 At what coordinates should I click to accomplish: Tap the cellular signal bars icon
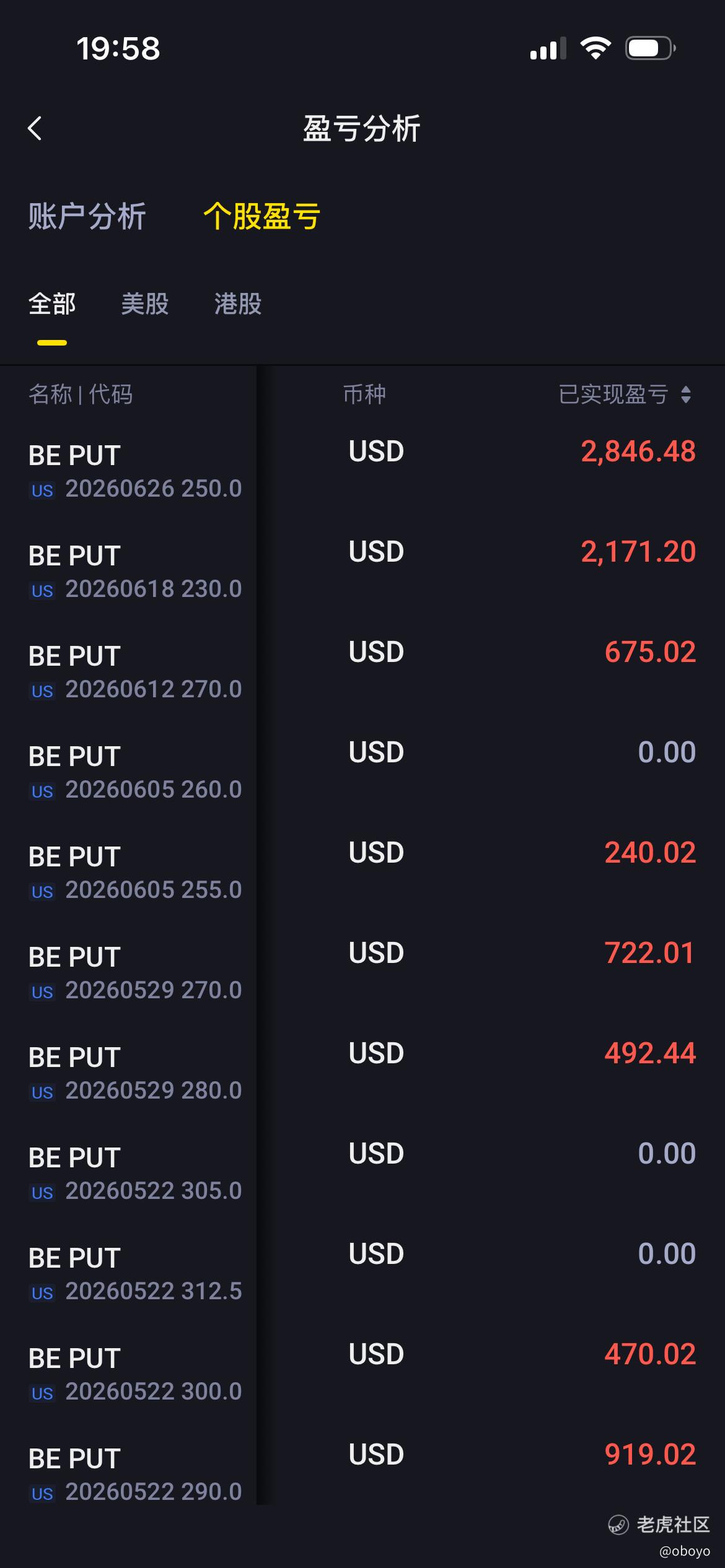(548, 48)
